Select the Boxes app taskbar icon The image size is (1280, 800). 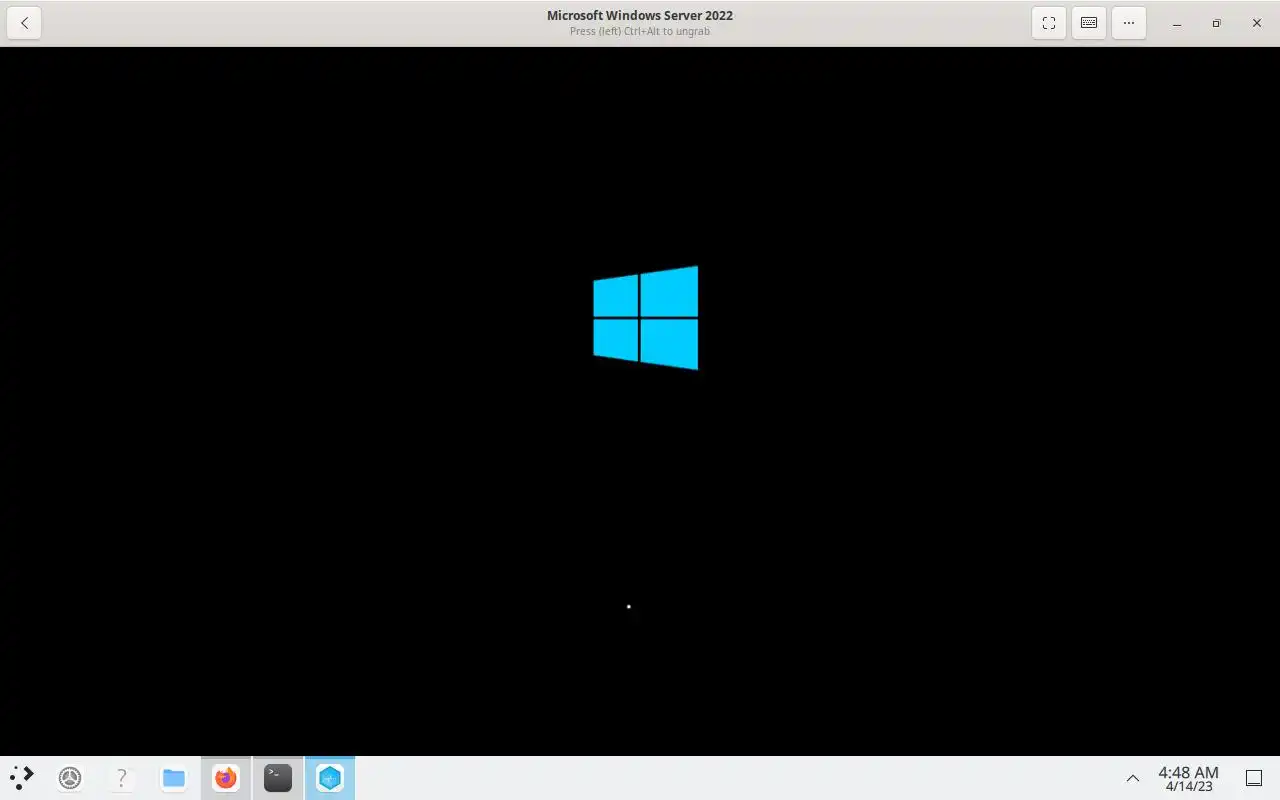coord(330,778)
